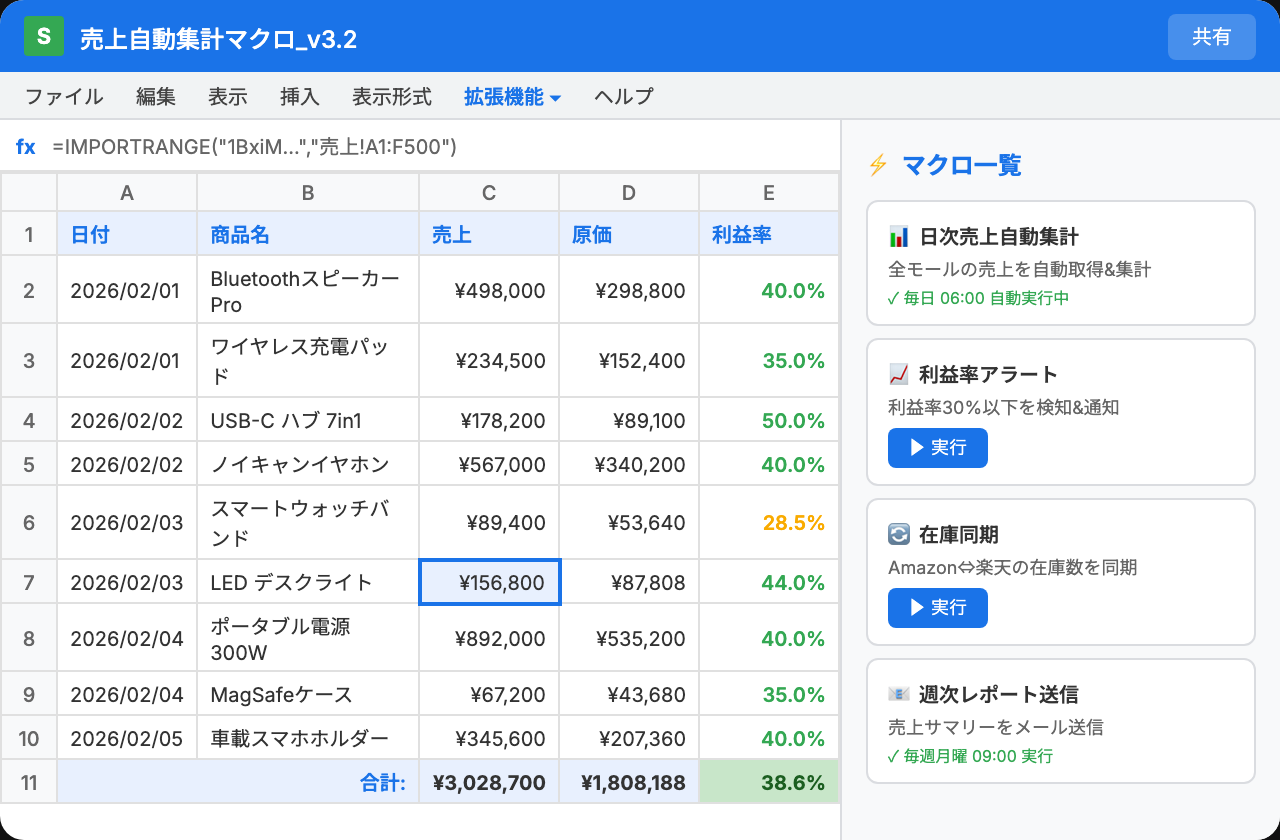Select column C header
1280x840 pixels.
tap(489, 192)
